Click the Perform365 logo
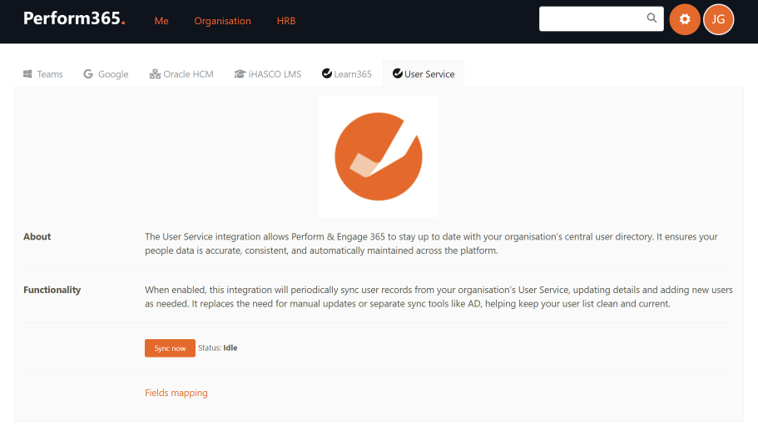The height and width of the screenshot is (443, 758). [x=74, y=18]
